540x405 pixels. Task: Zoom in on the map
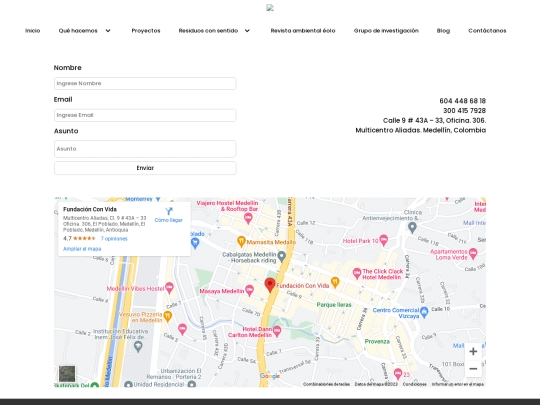click(x=473, y=351)
